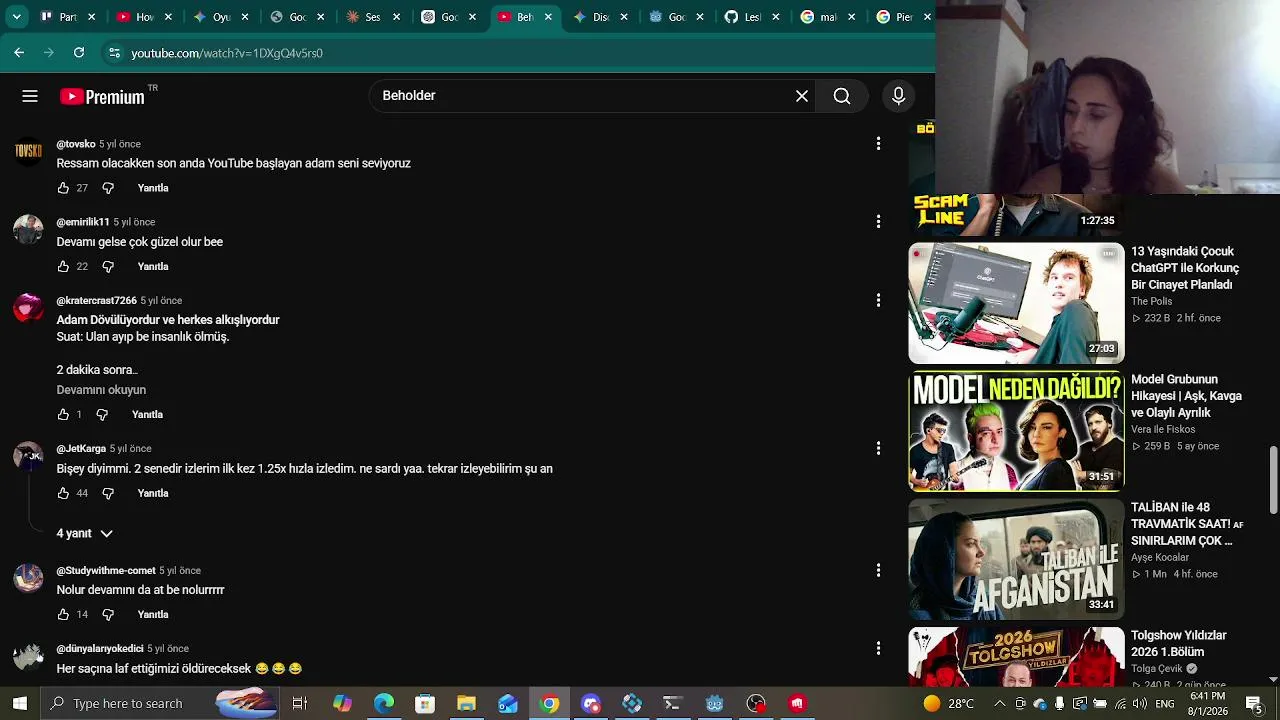The height and width of the screenshot is (720, 1280).
Task: Open video titled Model Grubunun Hikayesi
Action: (x=1186, y=396)
